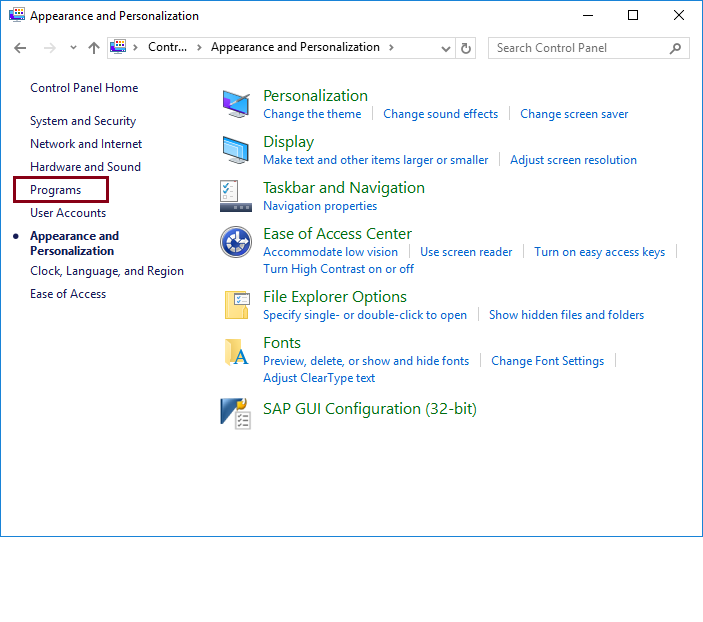
Task: Expand the address bar history dropdown
Action: (x=446, y=48)
